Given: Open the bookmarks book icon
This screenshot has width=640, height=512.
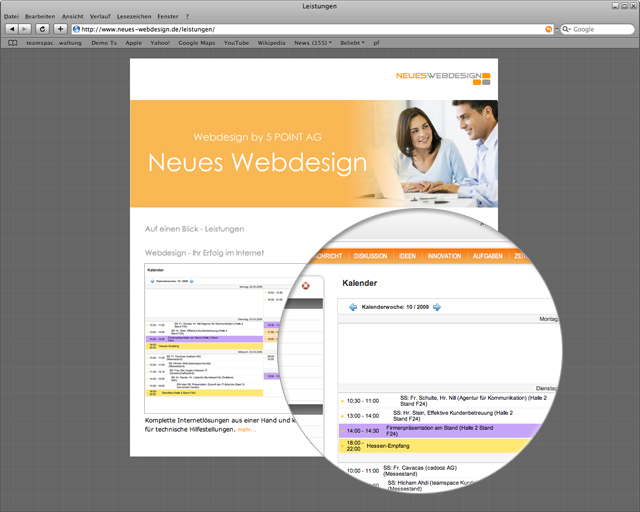Looking at the screenshot, I should [x=13, y=43].
